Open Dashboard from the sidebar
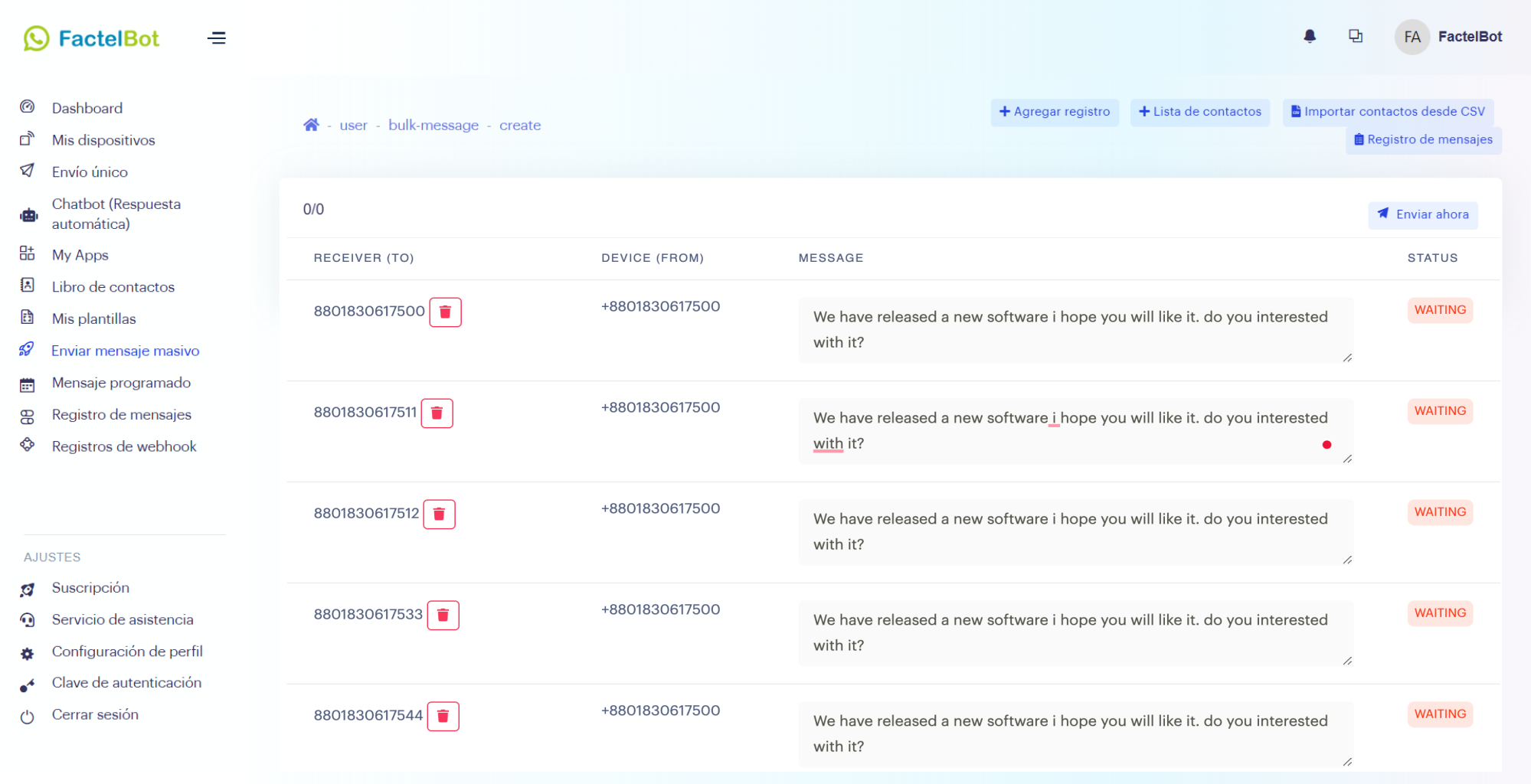Viewport: 1531px width, 784px height. coord(87,108)
